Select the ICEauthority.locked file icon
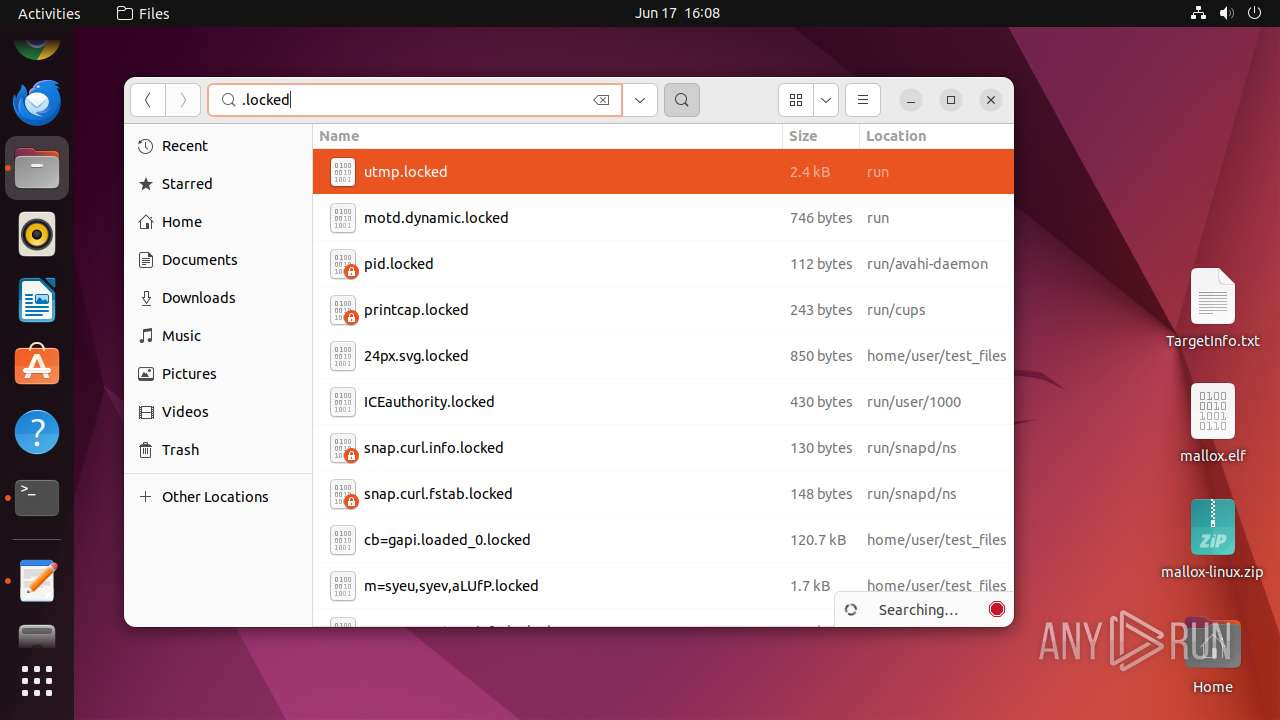This screenshot has height=720, width=1280. 343,402
